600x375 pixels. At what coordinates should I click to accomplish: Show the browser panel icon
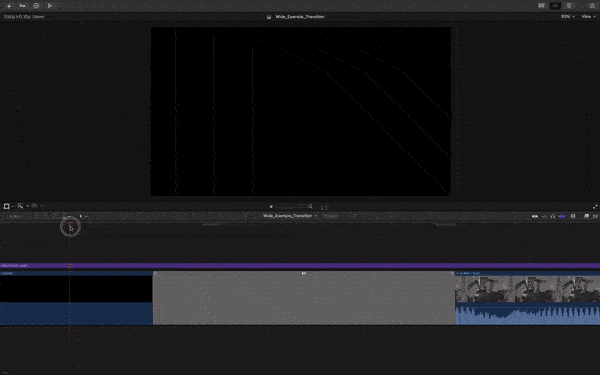click(541, 6)
